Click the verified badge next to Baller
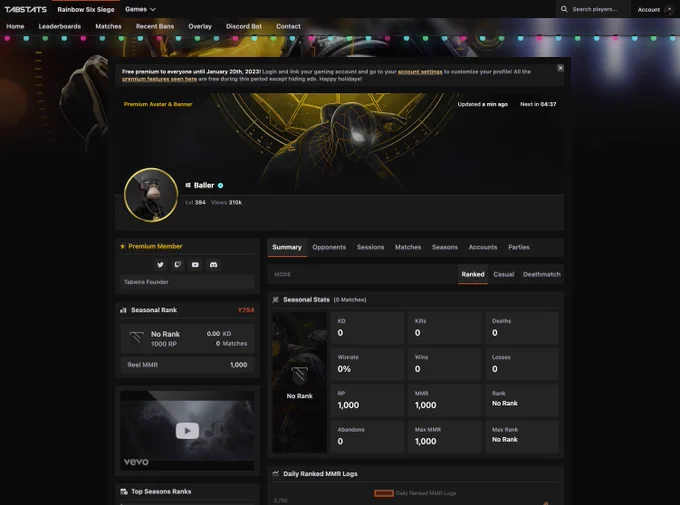The image size is (680, 505). (220, 186)
